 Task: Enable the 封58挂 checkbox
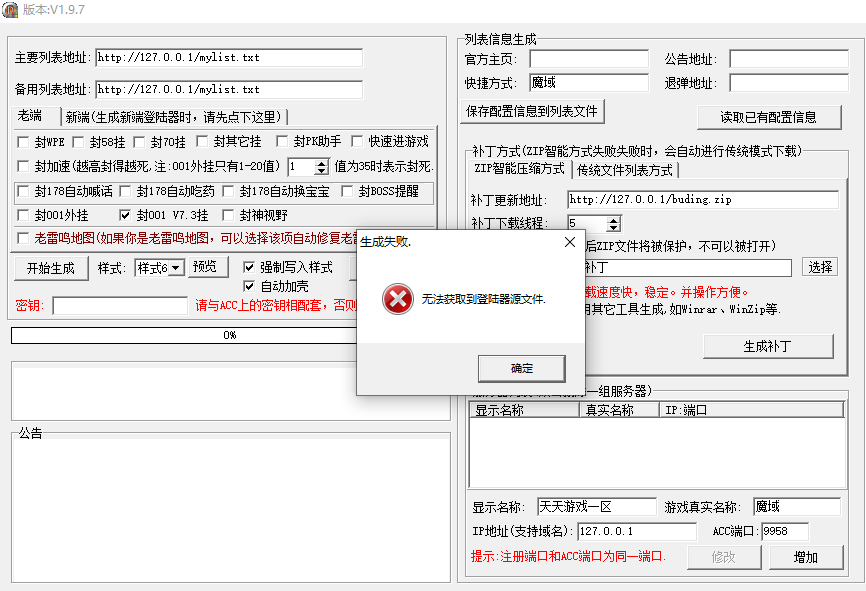tap(78, 142)
